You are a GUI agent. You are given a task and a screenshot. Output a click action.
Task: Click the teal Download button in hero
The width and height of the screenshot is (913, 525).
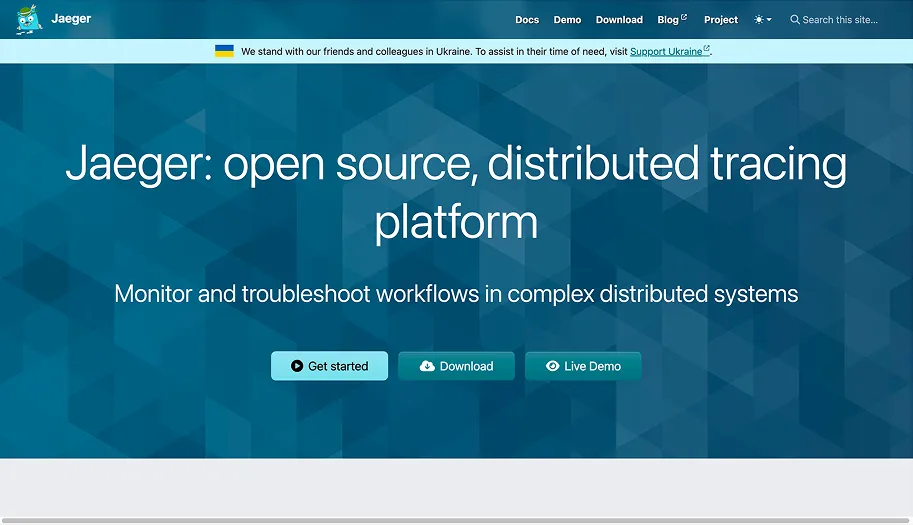456,366
